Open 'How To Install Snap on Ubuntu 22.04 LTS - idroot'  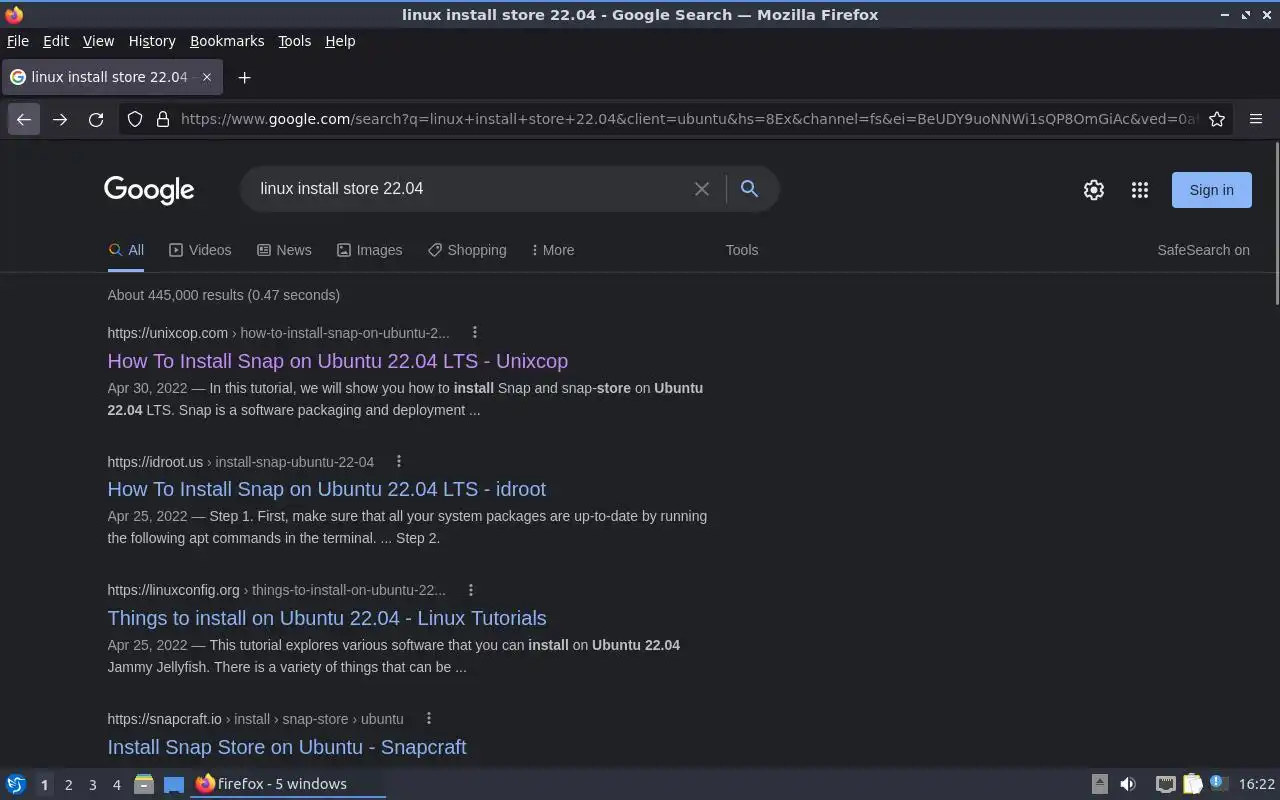coord(326,489)
